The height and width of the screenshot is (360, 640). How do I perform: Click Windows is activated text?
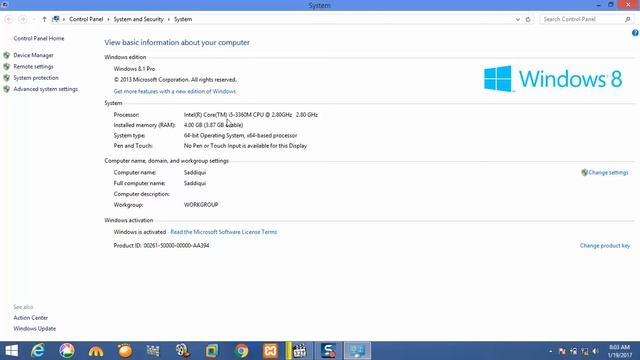pyautogui.click(x=140, y=232)
